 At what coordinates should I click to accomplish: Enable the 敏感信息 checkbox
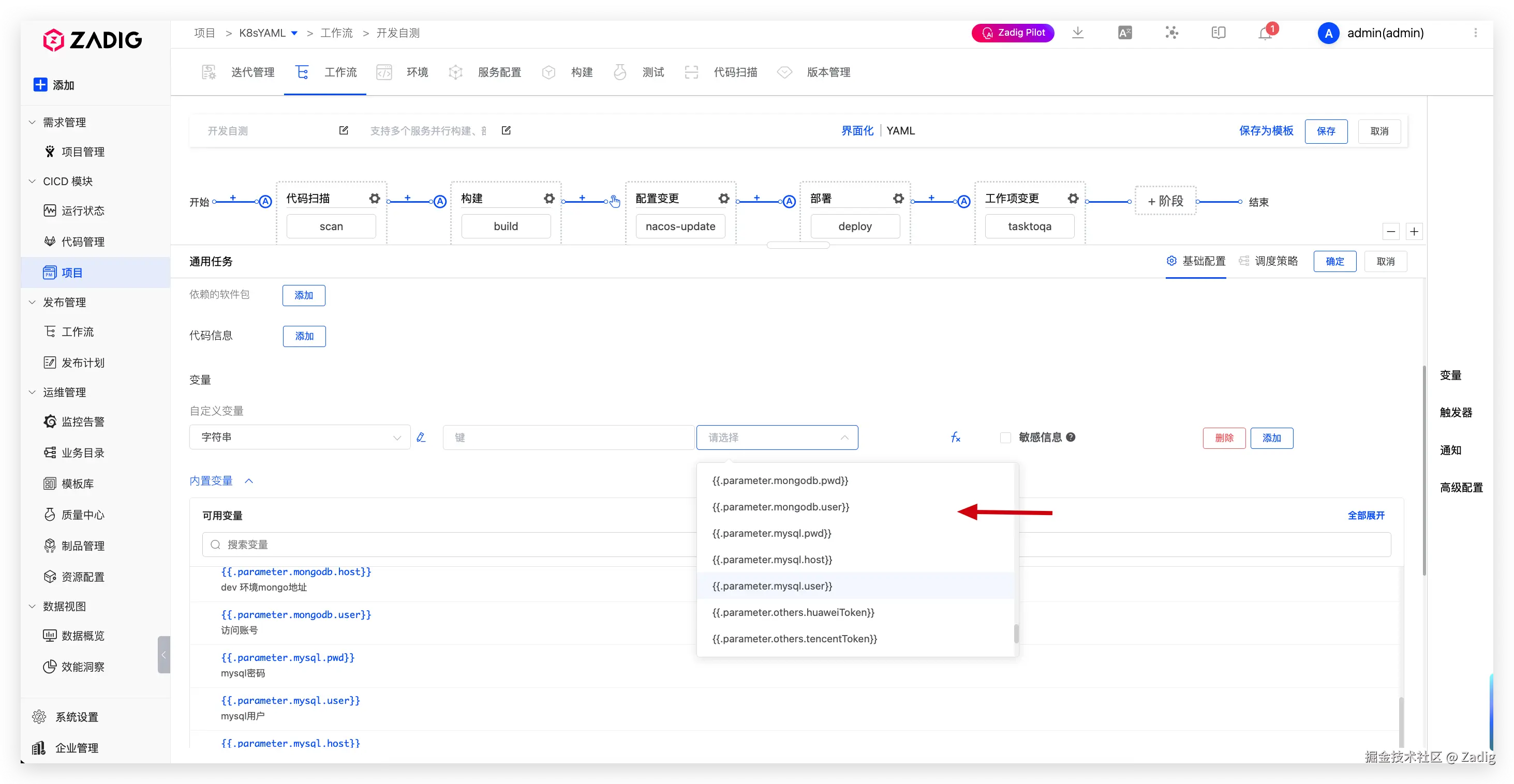pyautogui.click(x=1005, y=438)
